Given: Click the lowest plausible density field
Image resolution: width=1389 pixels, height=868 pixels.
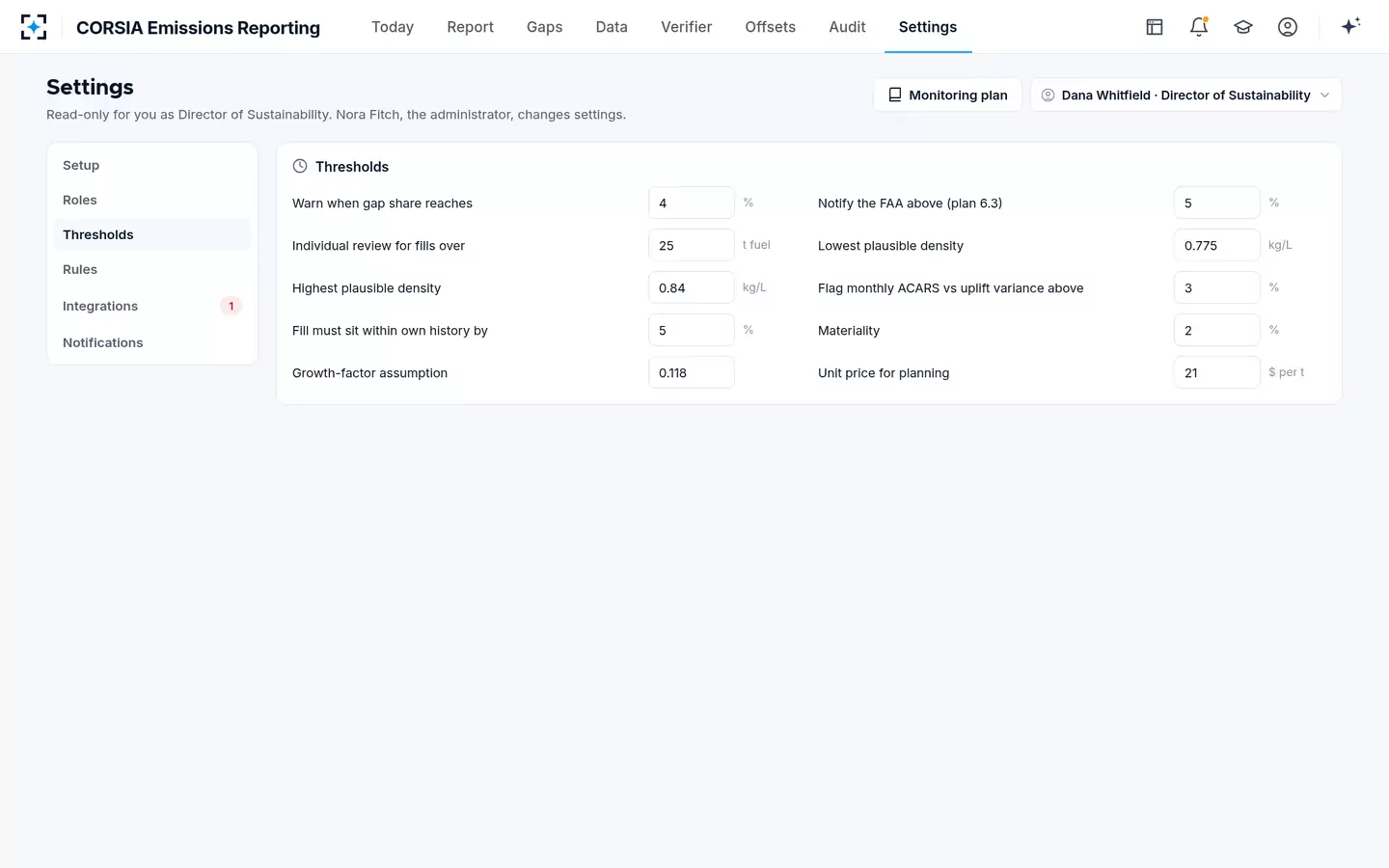Looking at the screenshot, I should point(1217,245).
